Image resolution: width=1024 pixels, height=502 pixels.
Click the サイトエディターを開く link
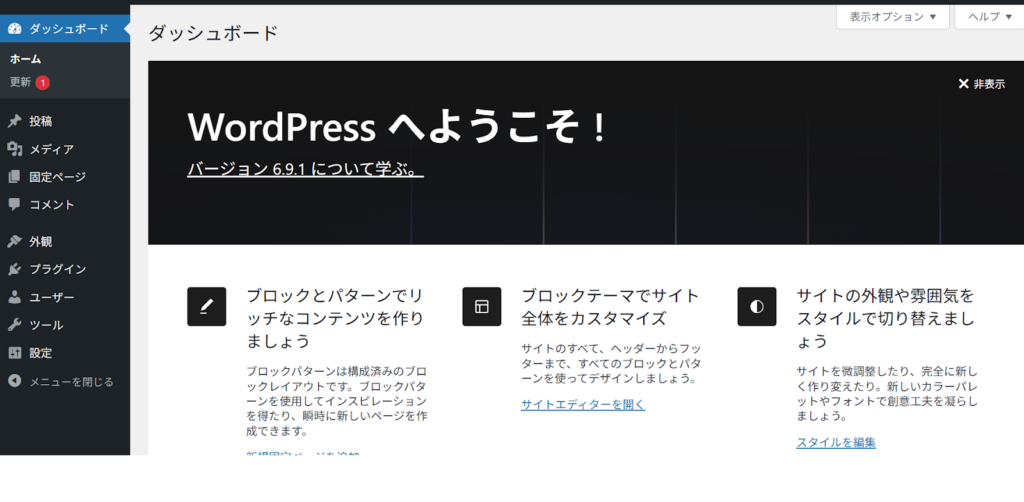pyautogui.click(x=583, y=405)
